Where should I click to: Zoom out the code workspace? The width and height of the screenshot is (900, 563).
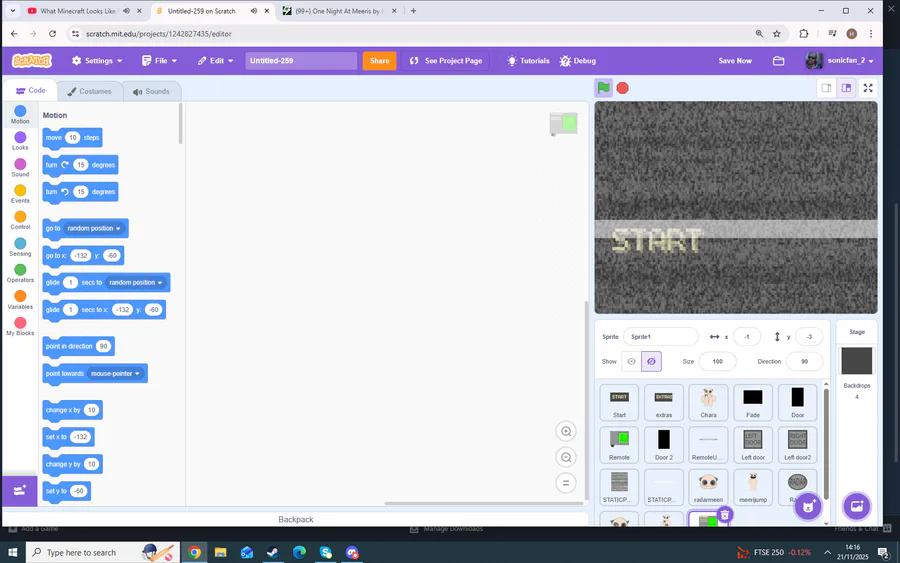tap(566, 457)
